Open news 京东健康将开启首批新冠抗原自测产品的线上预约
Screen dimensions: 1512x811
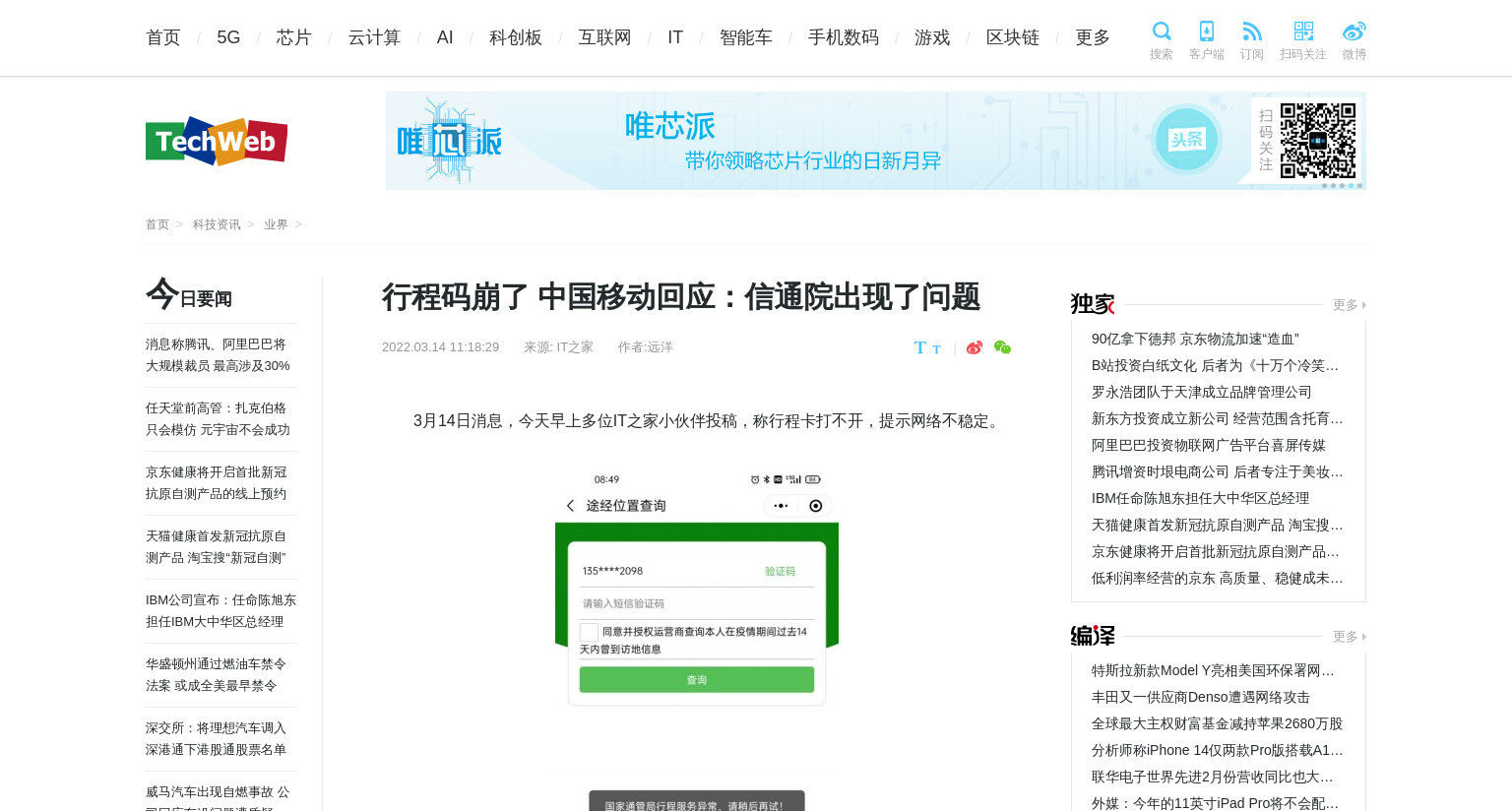(217, 483)
